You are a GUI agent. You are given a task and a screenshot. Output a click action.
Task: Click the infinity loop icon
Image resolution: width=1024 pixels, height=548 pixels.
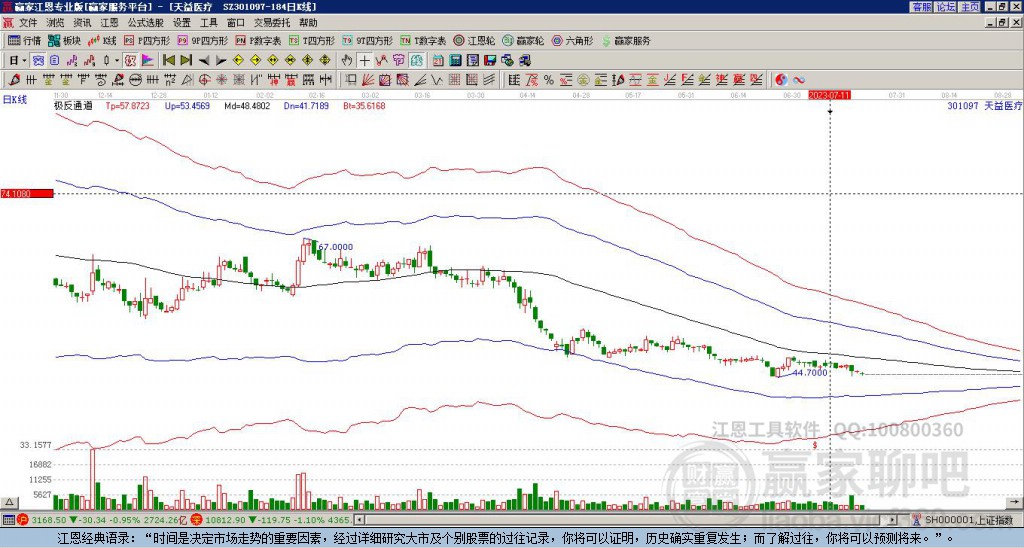(799, 80)
